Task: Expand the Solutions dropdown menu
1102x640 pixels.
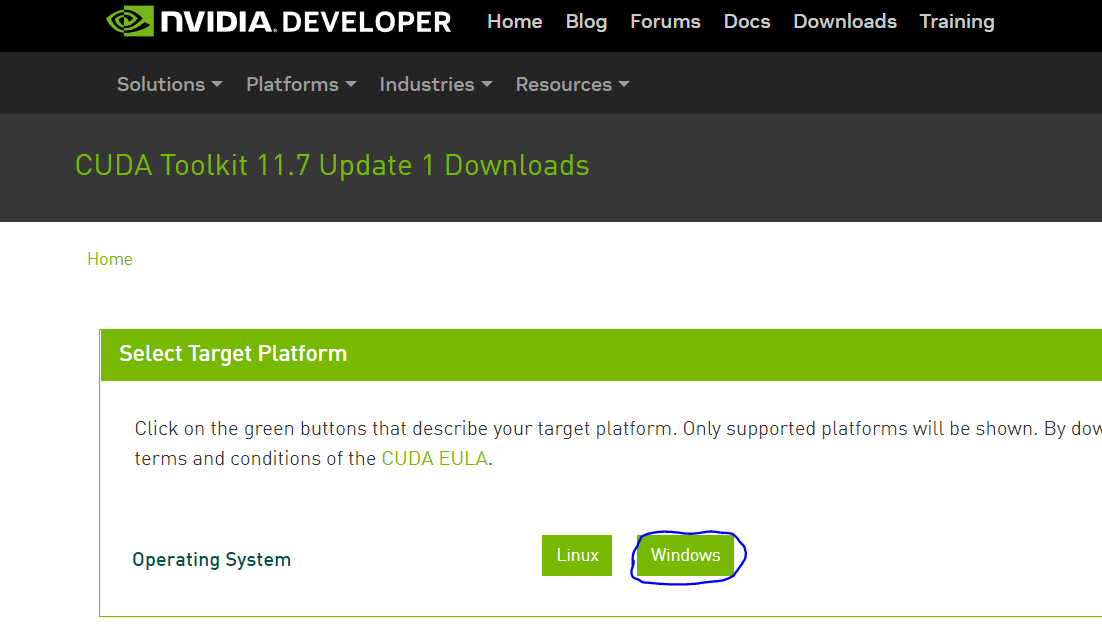Action: (x=169, y=84)
